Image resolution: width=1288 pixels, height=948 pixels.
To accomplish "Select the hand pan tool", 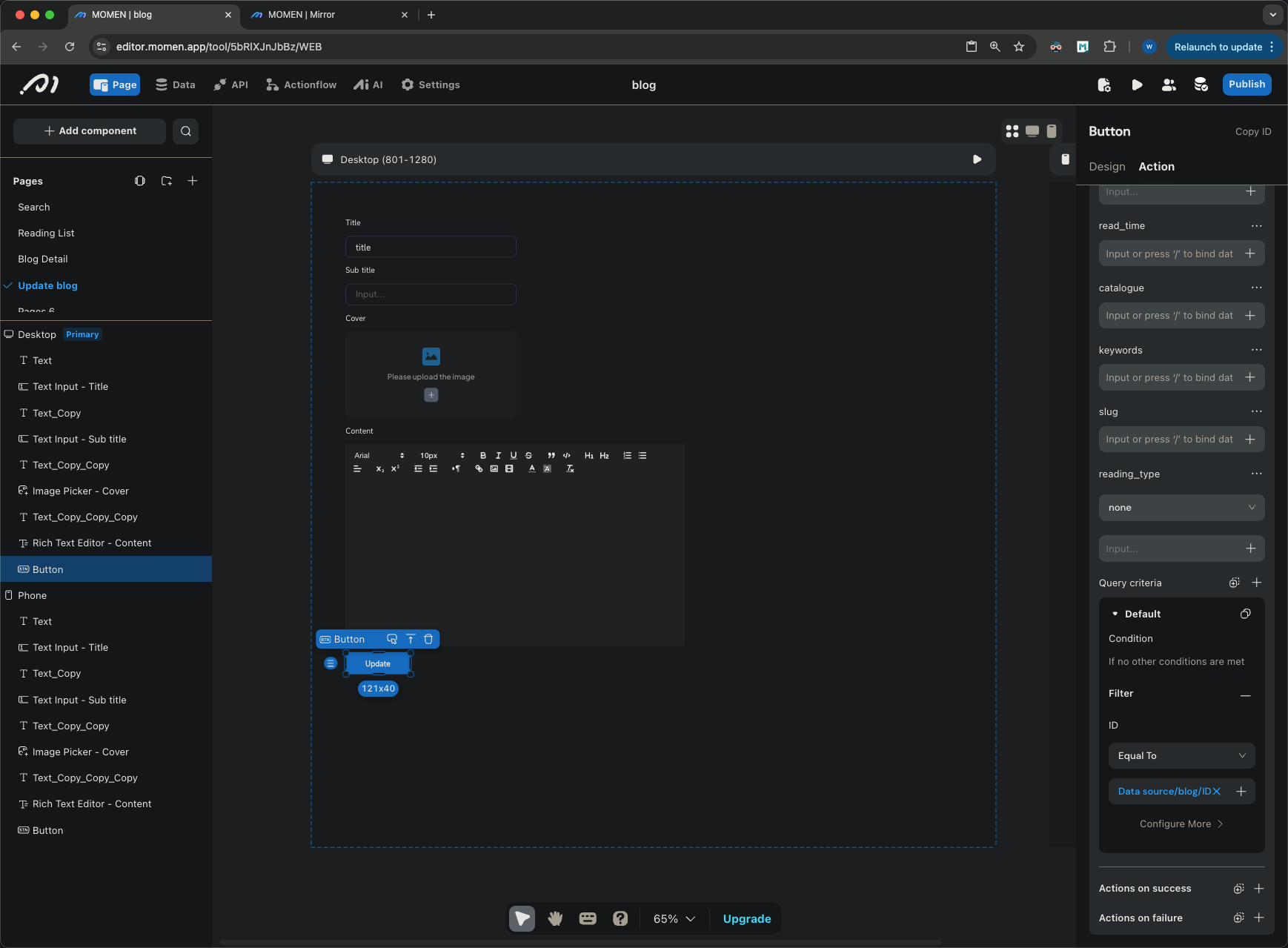I will (555, 918).
